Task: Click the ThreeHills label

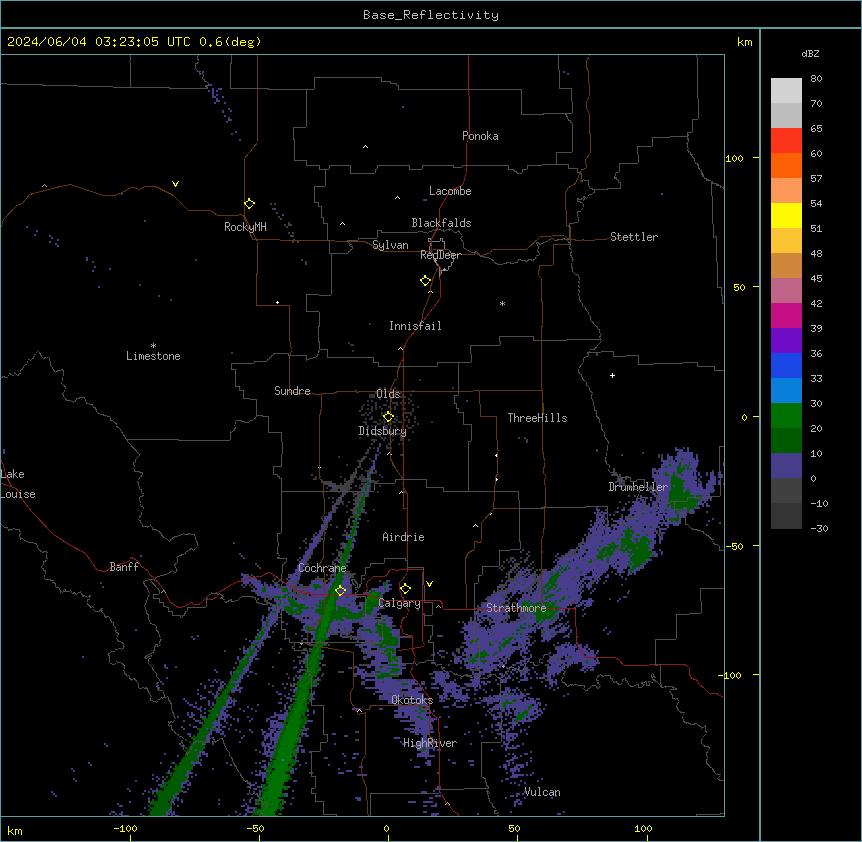Action: (537, 418)
